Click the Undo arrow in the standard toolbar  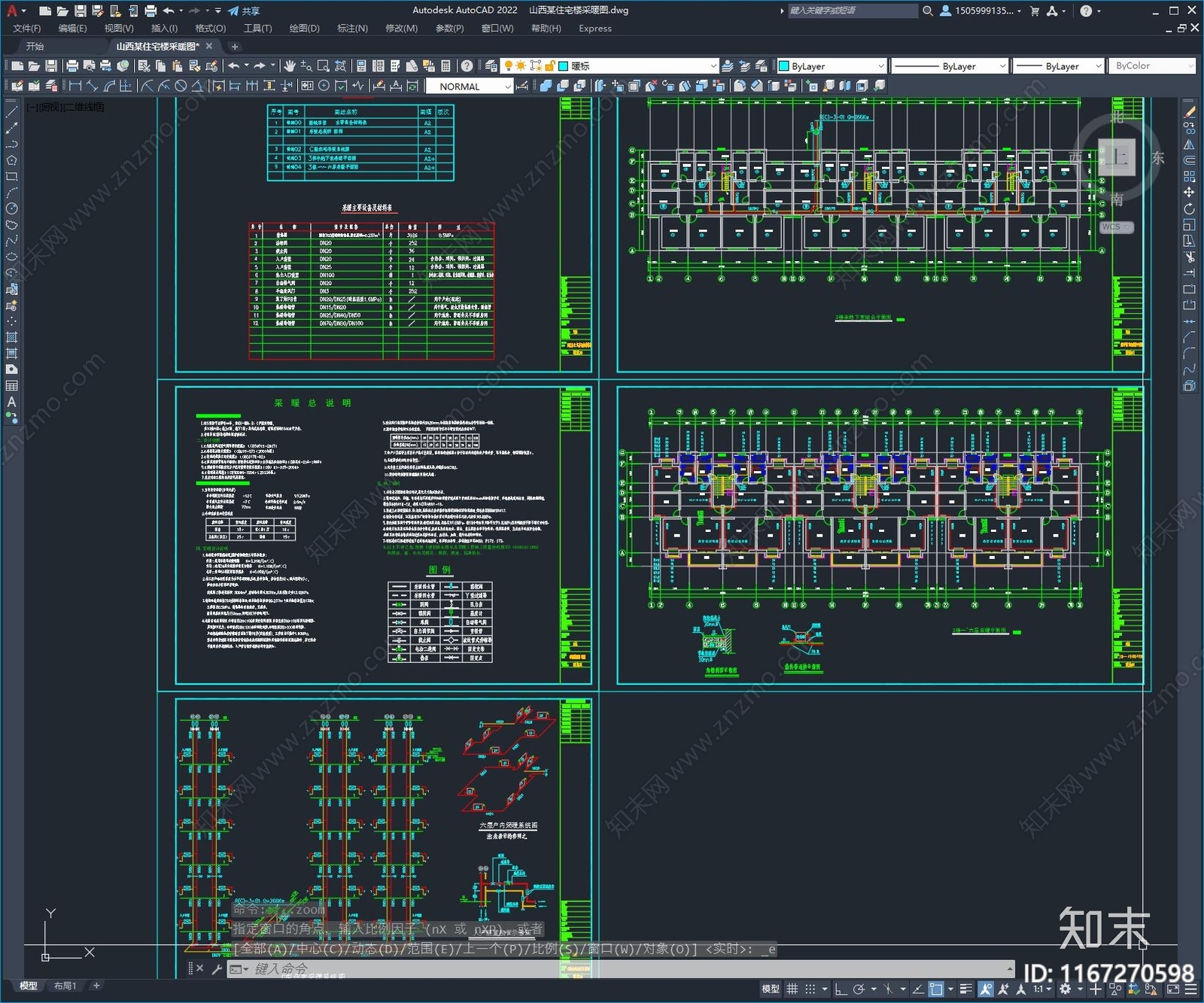(234, 66)
